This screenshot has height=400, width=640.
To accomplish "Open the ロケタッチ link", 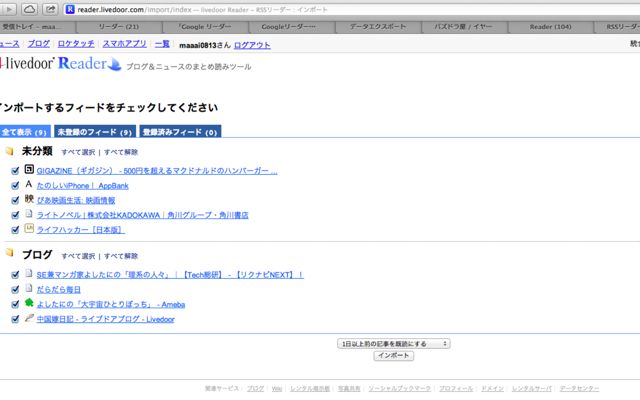I will (x=76, y=44).
